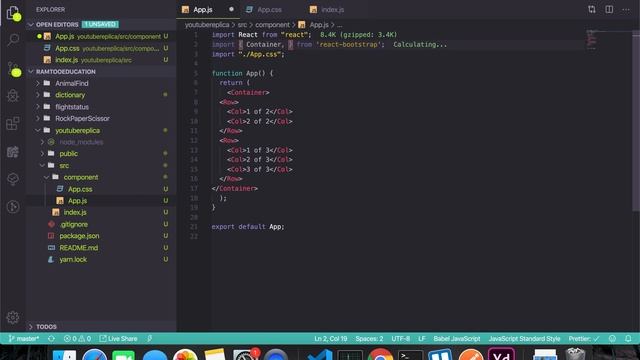Open App.css in the Open Editors list
The image size is (640, 360).
(x=100, y=48)
